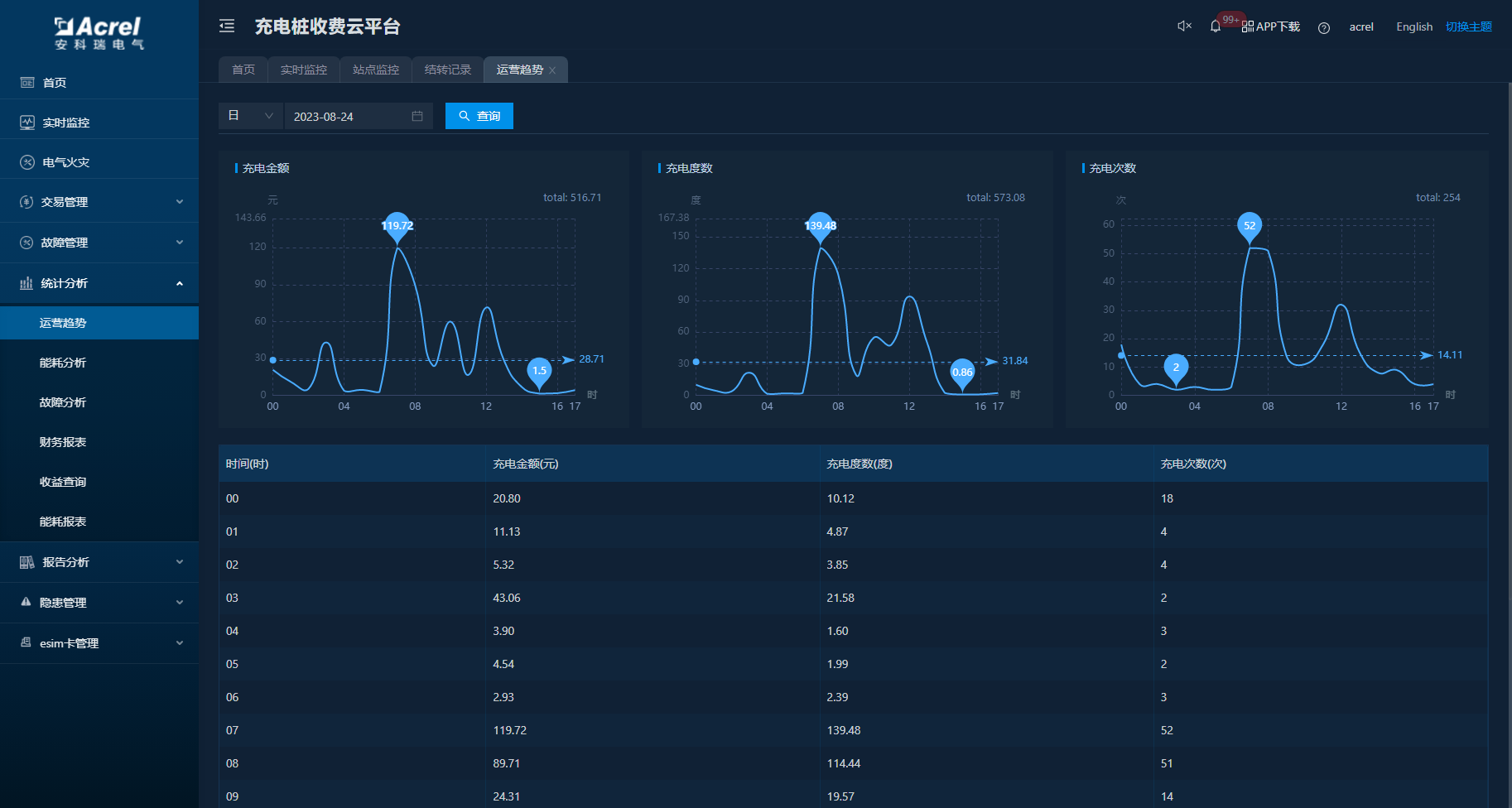Select 财务报表 in the sidebar
This screenshot has width=1512, height=808.
[63, 442]
